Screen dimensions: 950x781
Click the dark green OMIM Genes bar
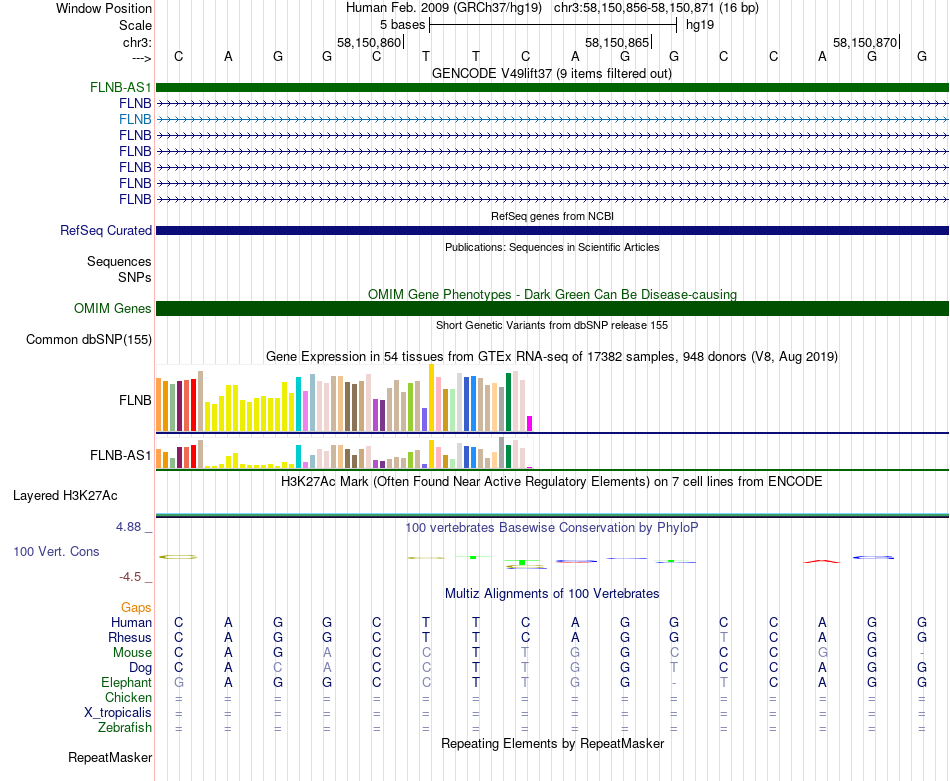click(x=552, y=308)
